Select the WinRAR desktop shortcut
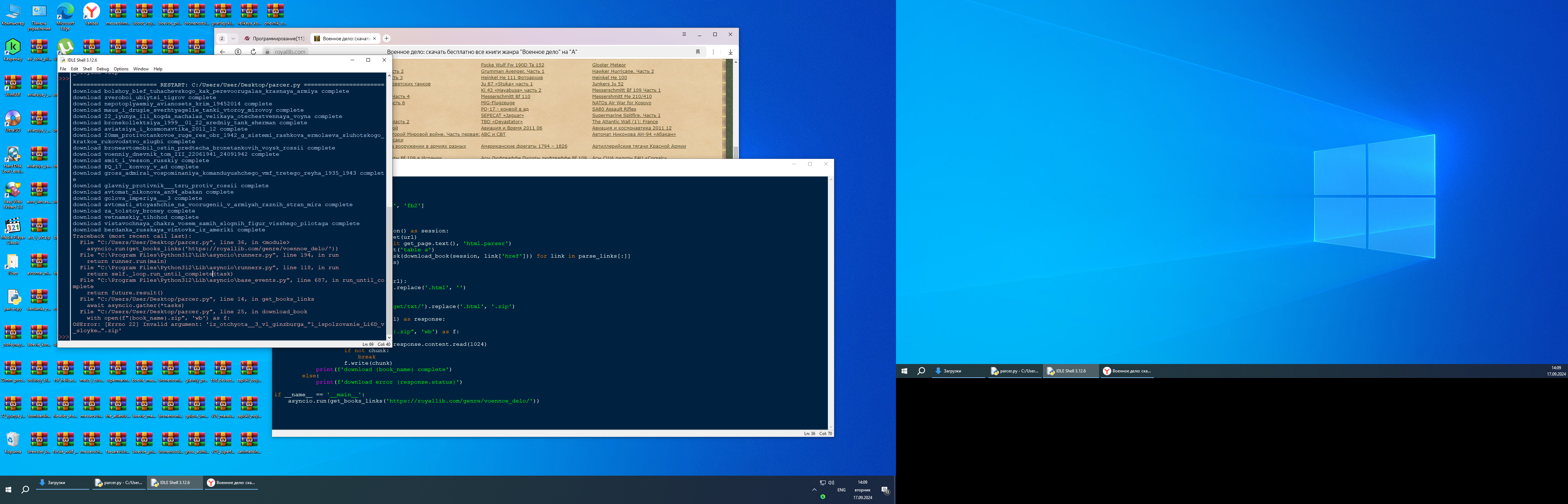Image resolution: width=1568 pixels, height=504 pixels. tap(13, 86)
